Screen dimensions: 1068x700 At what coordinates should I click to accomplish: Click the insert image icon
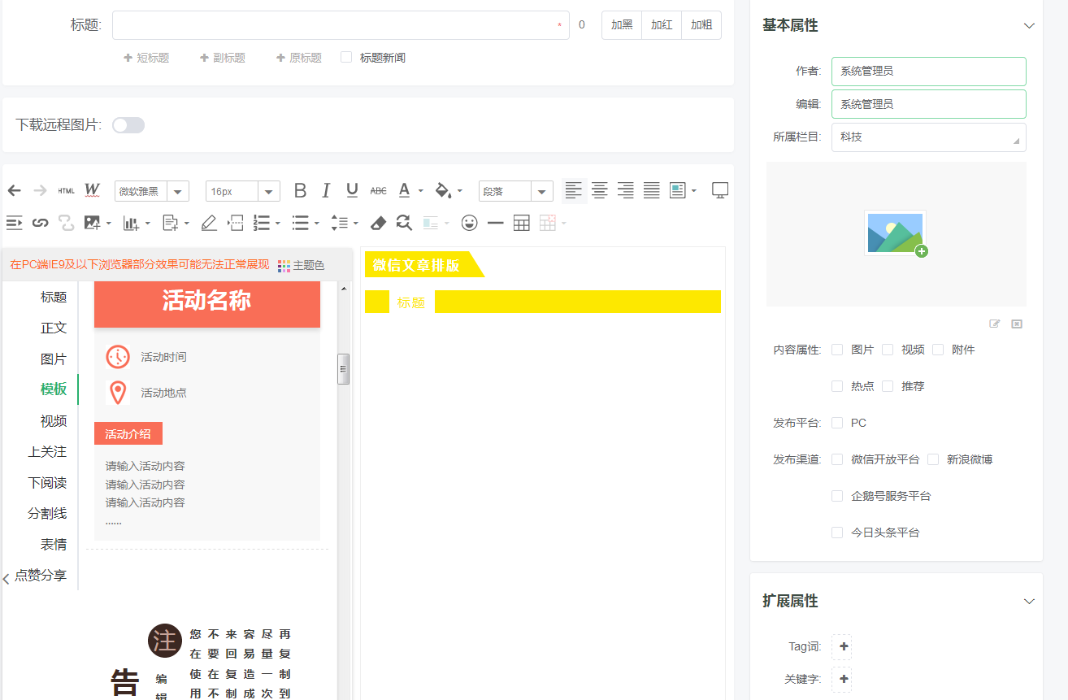pos(91,223)
